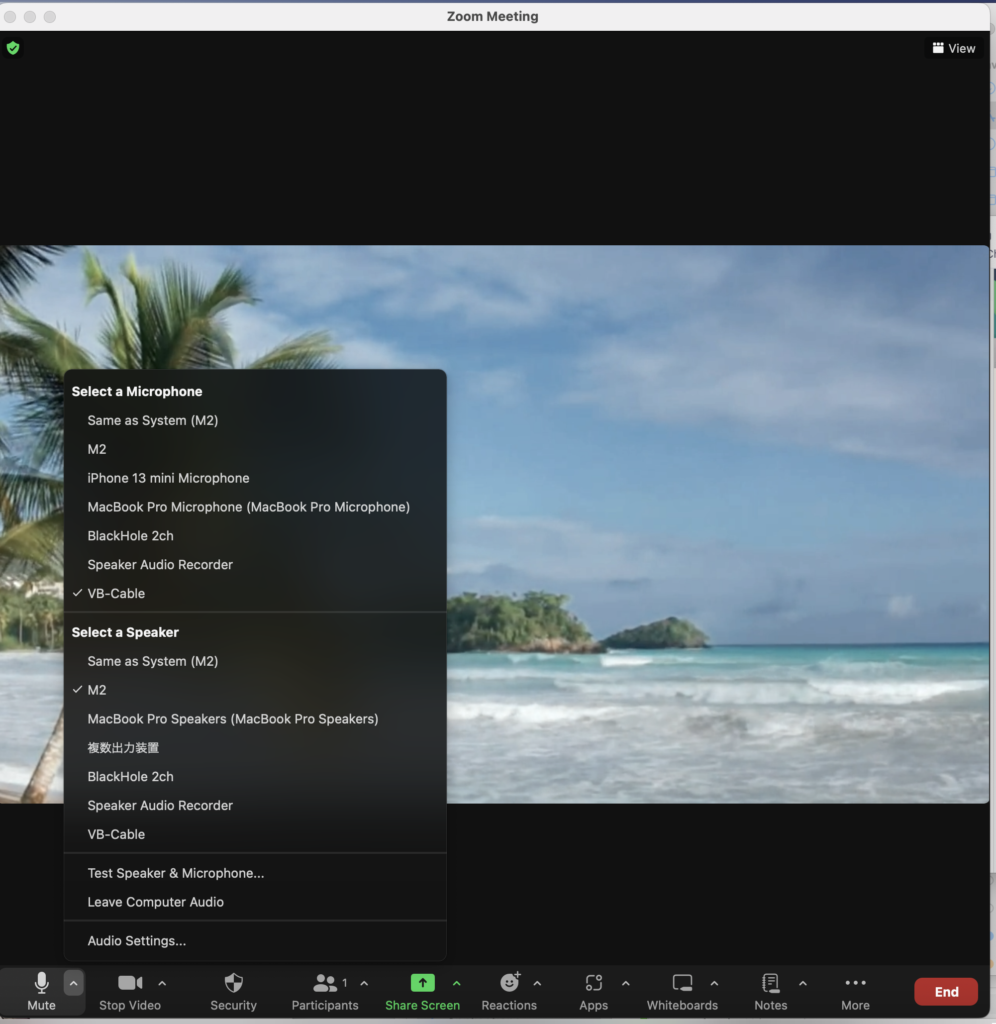Collapse the audio options arrow next to Mute
This screenshot has height=1024, width=996.
73,983
